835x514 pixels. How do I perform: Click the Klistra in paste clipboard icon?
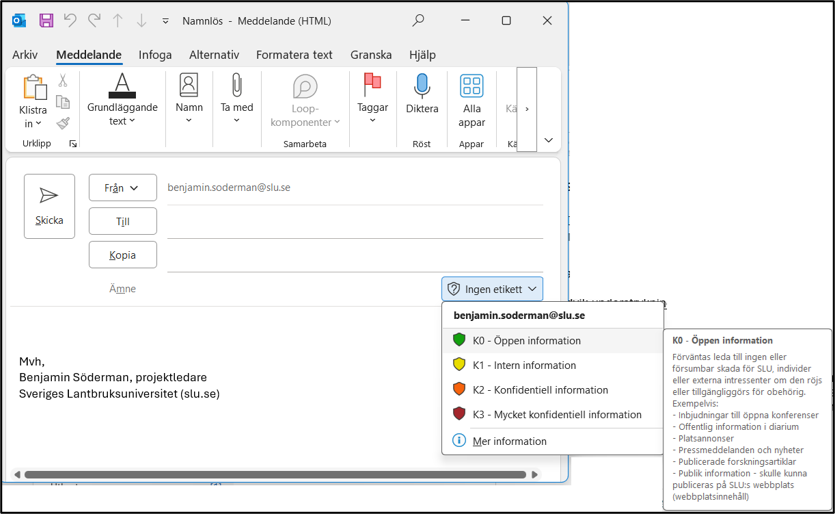coord(34,87)
